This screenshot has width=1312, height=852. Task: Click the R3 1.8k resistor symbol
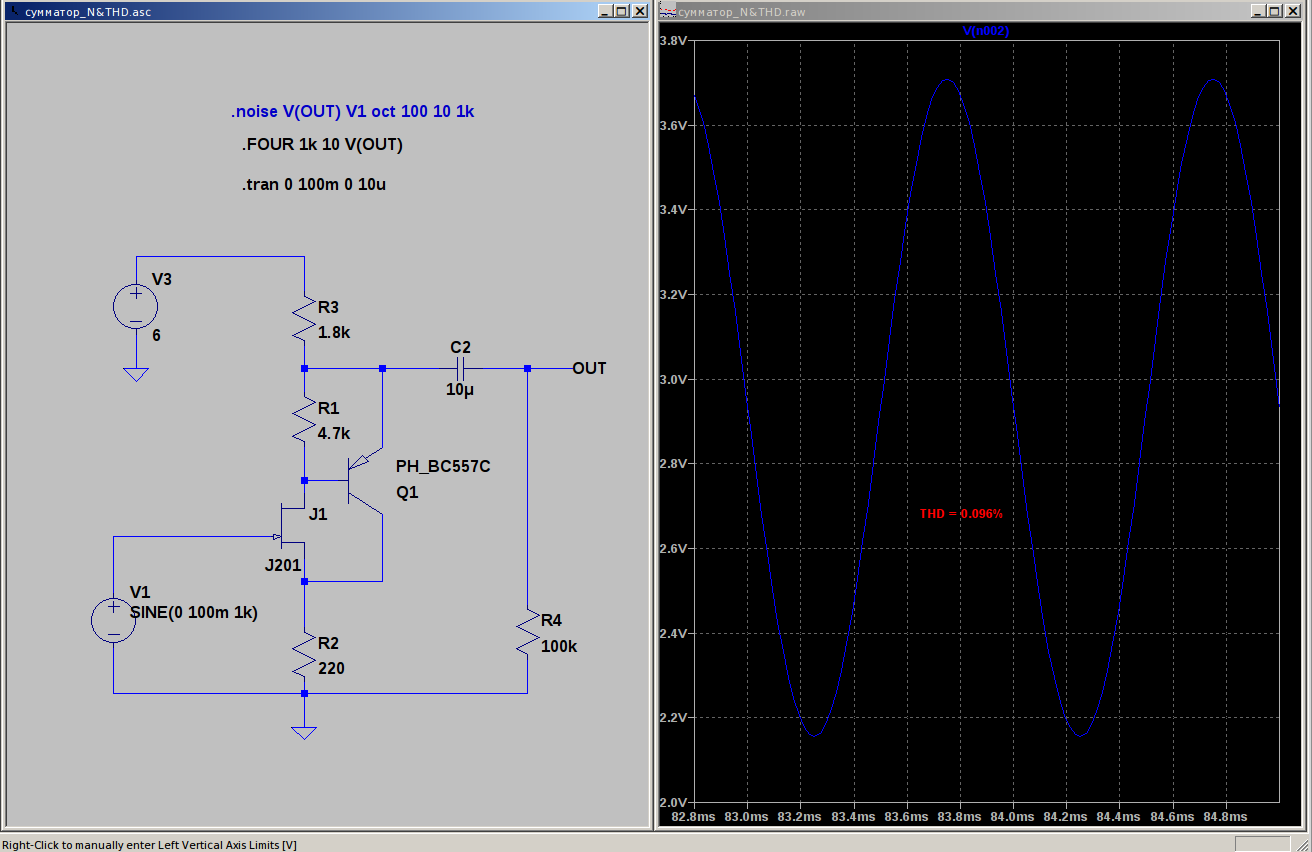tap(304, 320)
